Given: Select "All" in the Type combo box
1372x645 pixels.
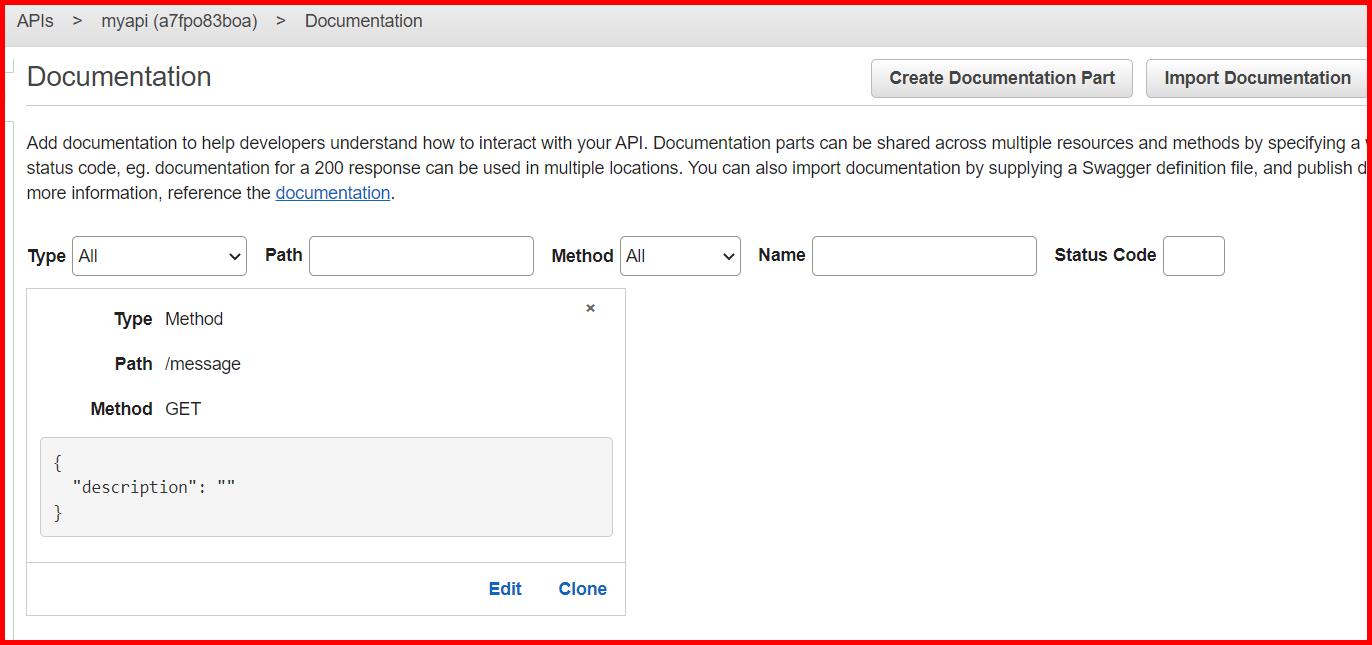Looking at the screenshot, I should (x=159, y=256).
